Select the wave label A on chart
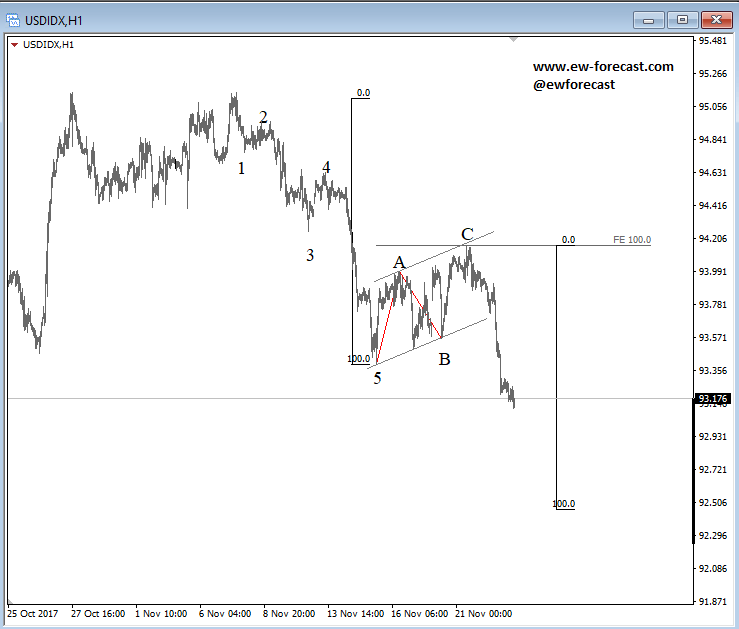The width and height of the screenshot is (739, 629). (400, 263)
